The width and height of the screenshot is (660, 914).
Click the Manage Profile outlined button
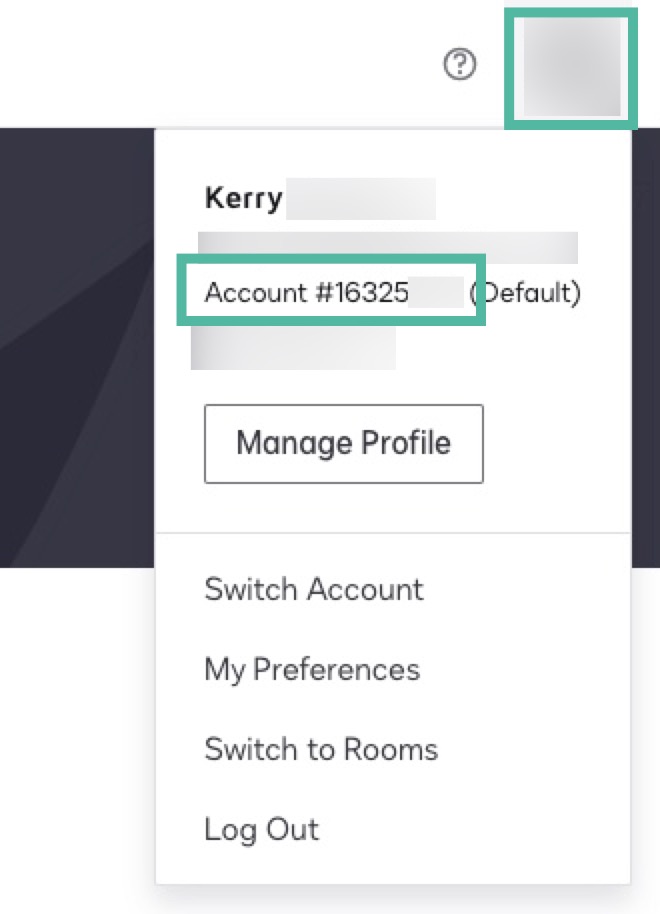tap(343, 443)
